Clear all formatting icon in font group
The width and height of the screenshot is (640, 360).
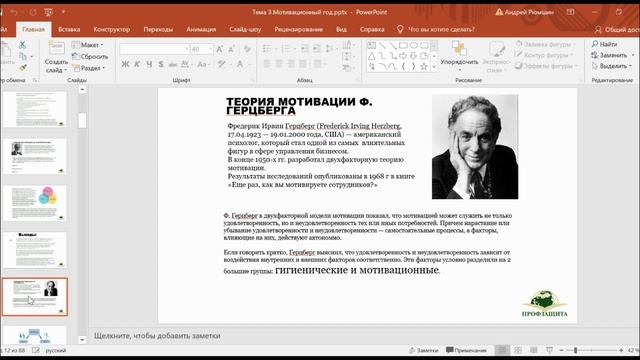pos(247,49)
